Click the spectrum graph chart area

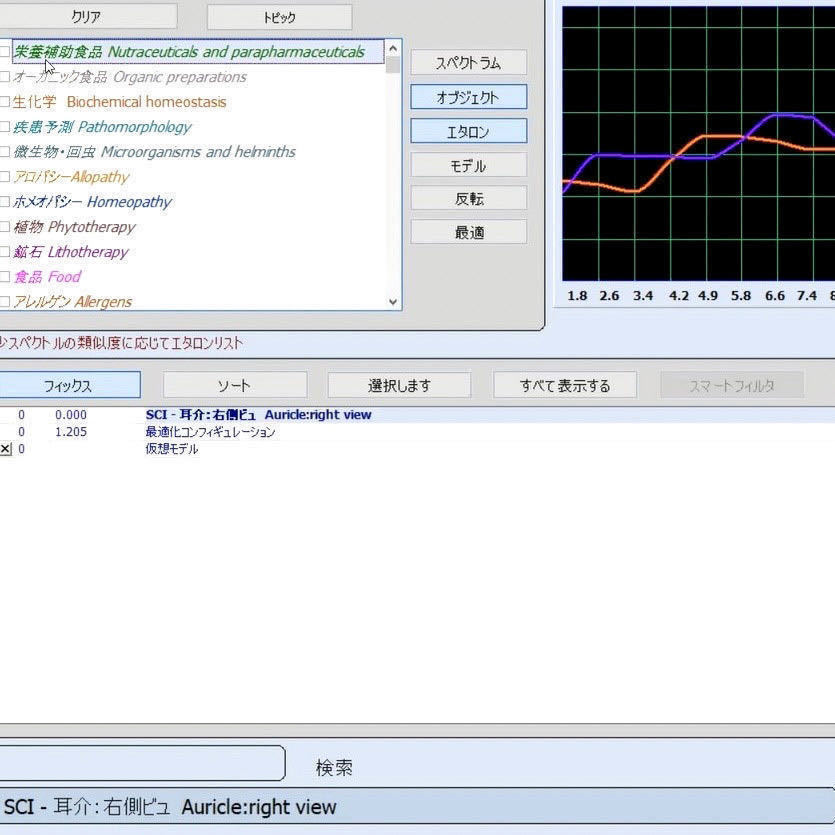click(698, 143)
